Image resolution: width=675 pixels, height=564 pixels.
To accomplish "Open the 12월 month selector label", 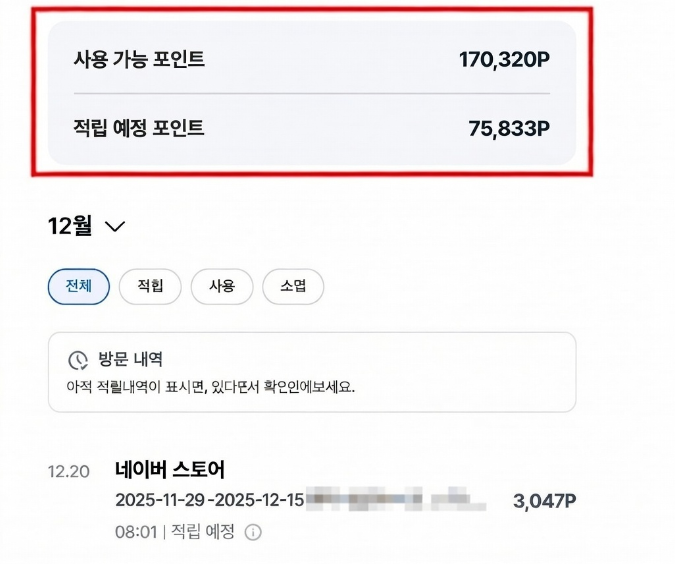I will [x=70, y=226].
